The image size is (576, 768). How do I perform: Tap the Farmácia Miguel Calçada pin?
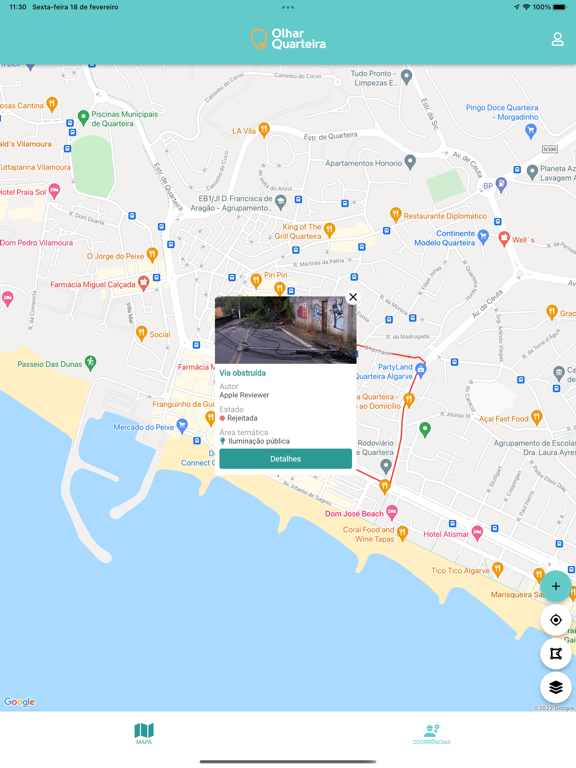[x=143, y=283]
